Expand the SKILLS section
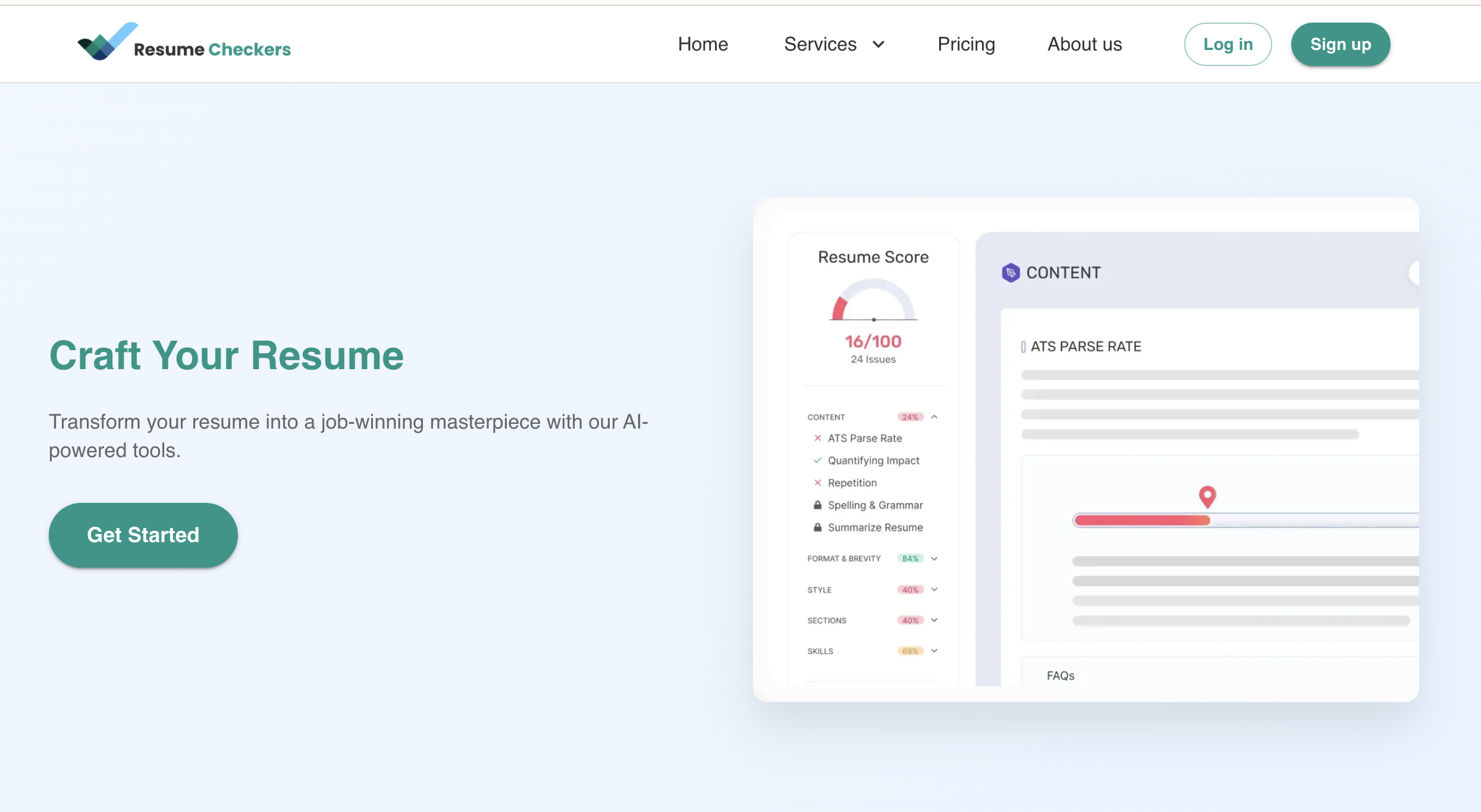The width and height of the screenshot is (1481, 812). 934,650
